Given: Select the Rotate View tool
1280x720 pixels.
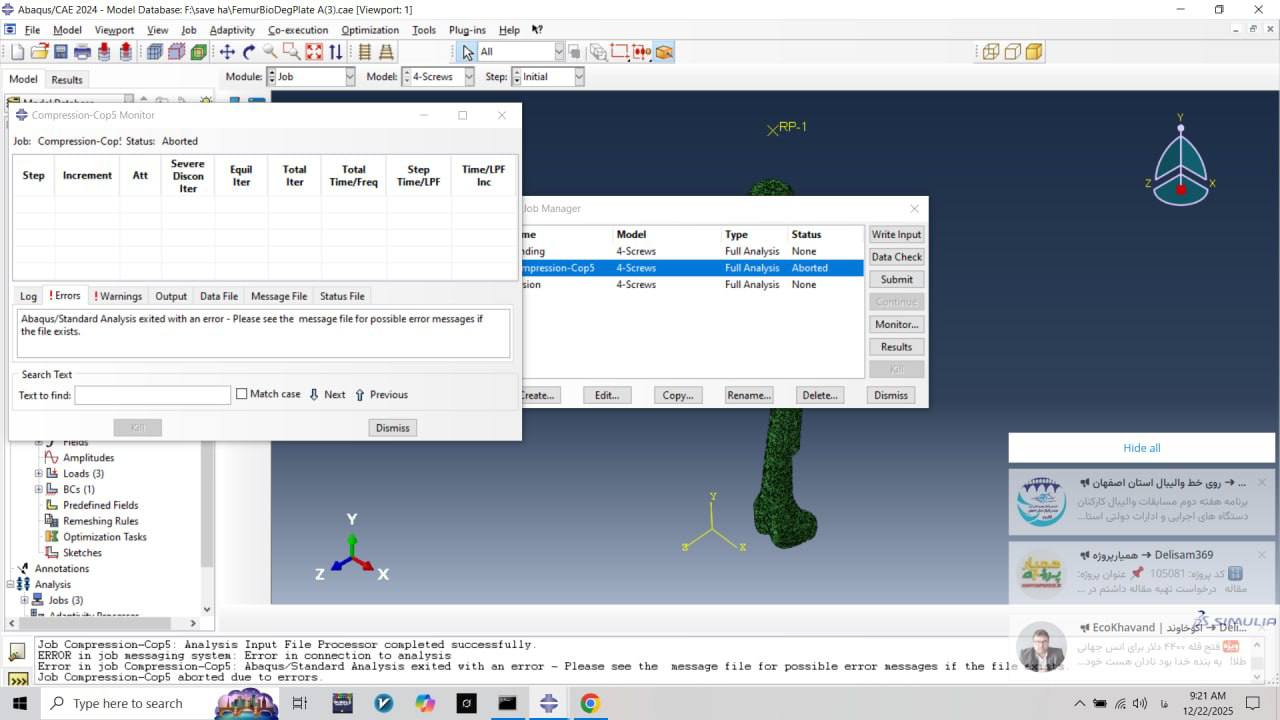Looking at the screenshot, I should pos(249,52).
